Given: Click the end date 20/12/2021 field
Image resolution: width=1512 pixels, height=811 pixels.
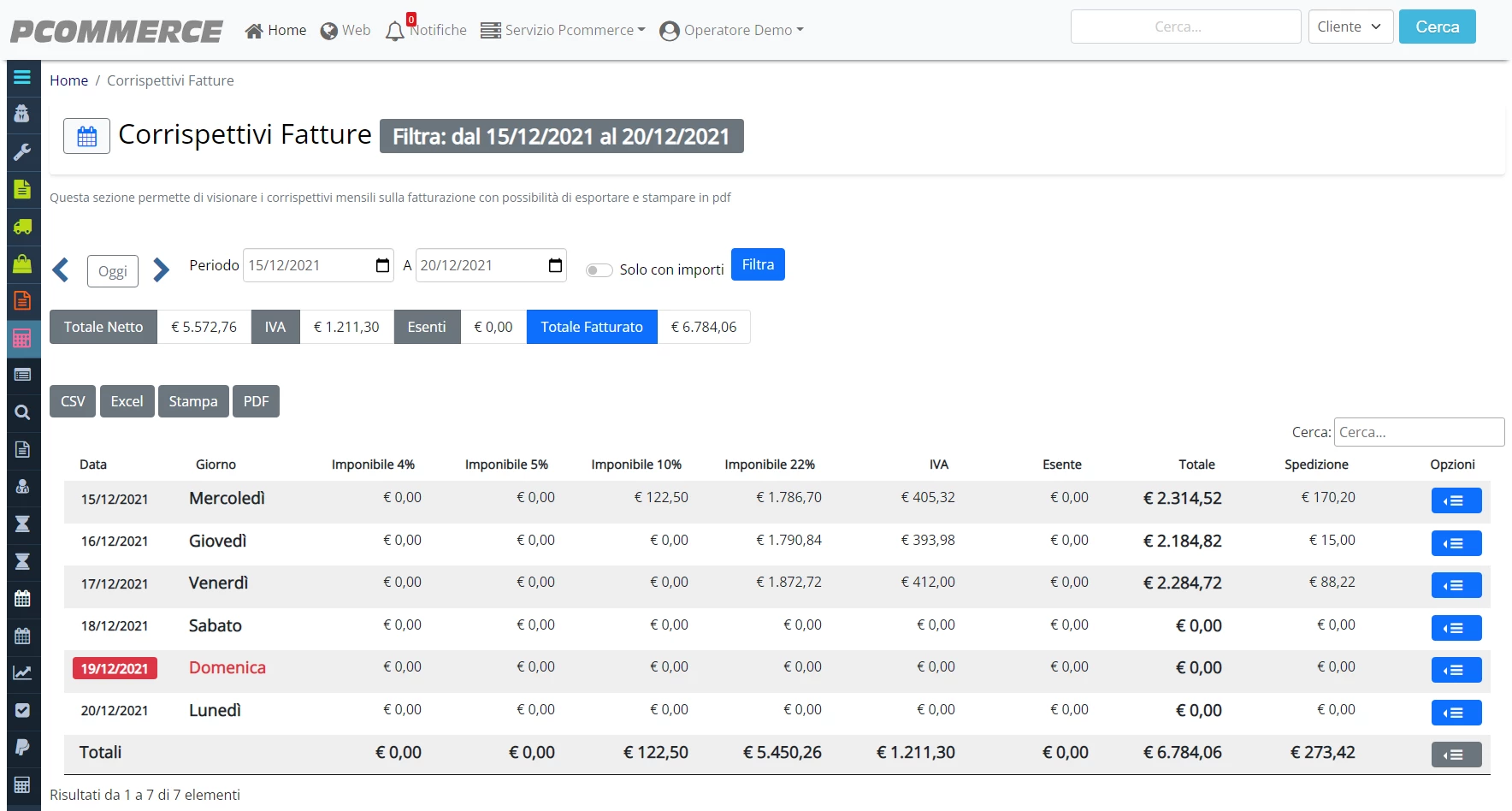Looking at the screenshot, I should point(491,265).
